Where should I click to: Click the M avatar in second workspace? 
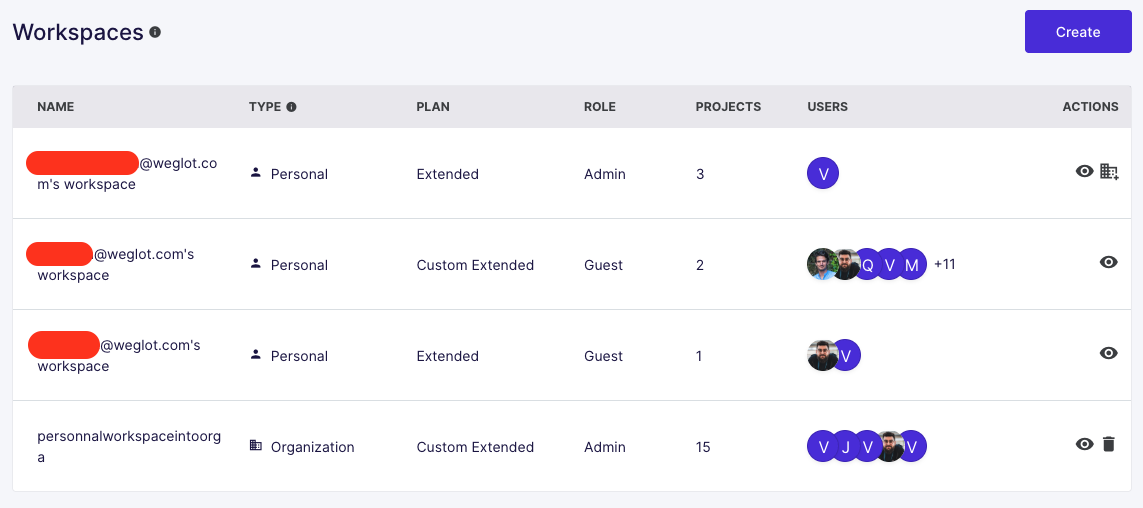point(911,265)
